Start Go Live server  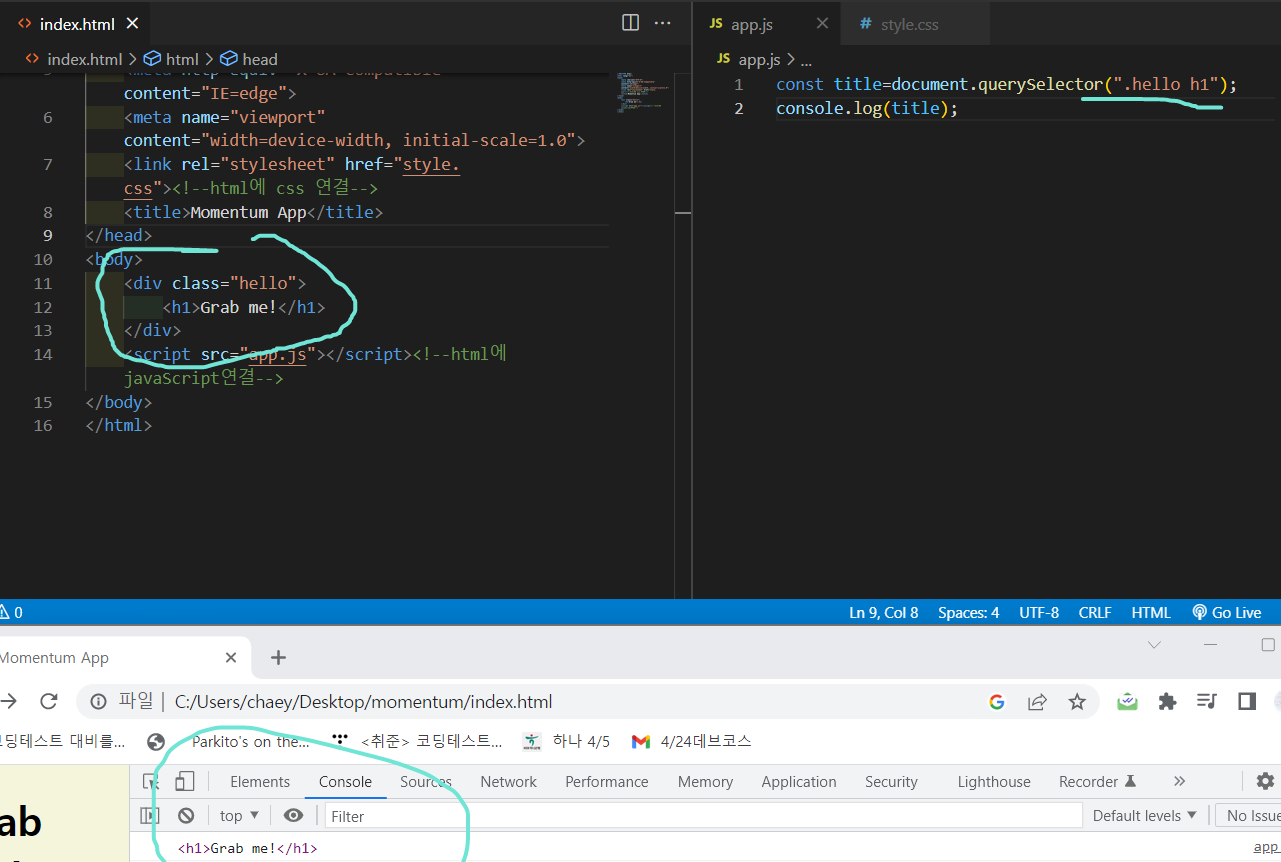tap(1227, 613)
